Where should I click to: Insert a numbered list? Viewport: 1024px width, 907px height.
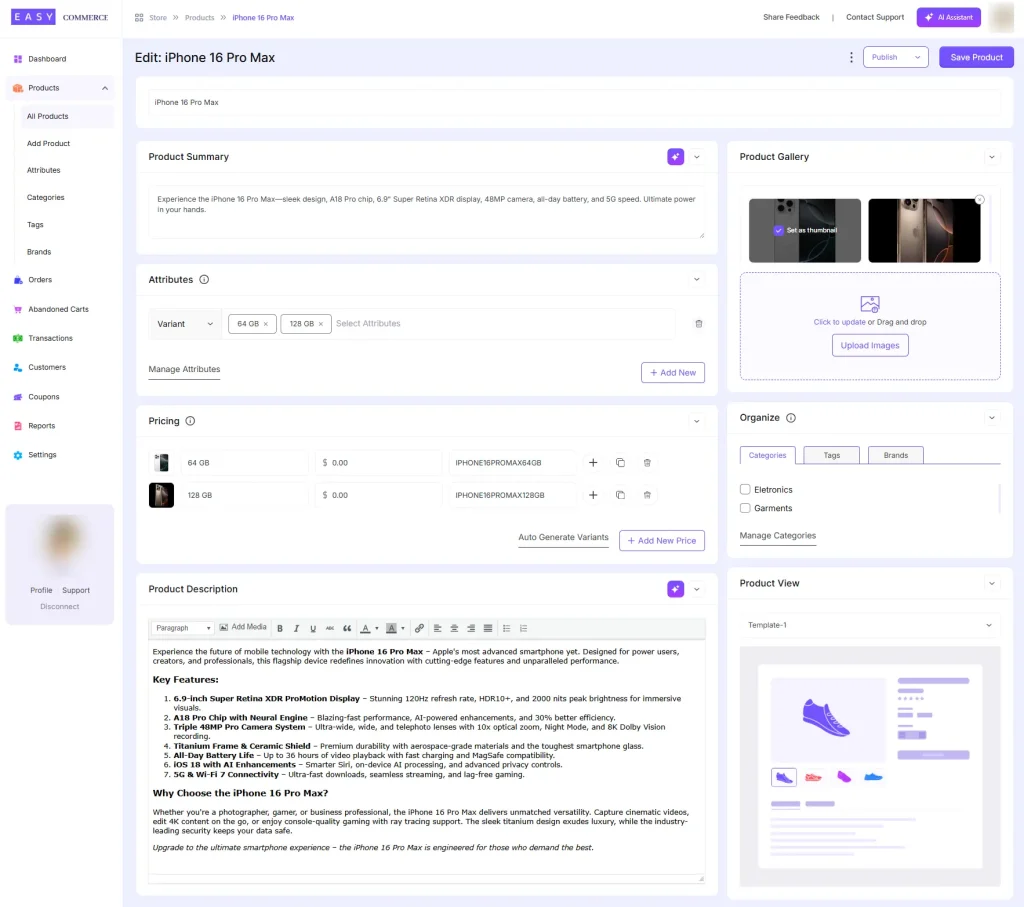point(523,628)
